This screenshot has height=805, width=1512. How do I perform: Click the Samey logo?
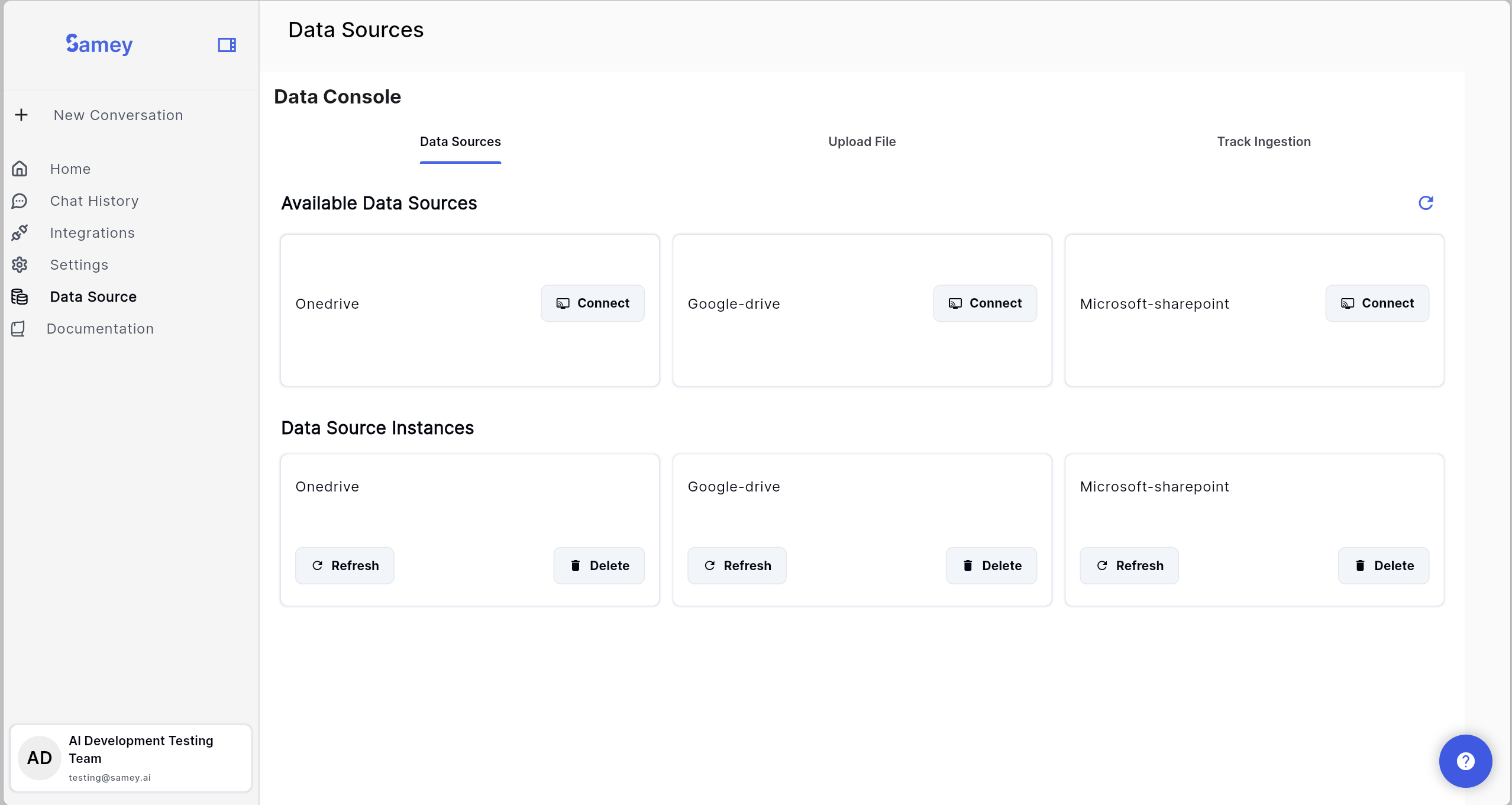[99, 44]
